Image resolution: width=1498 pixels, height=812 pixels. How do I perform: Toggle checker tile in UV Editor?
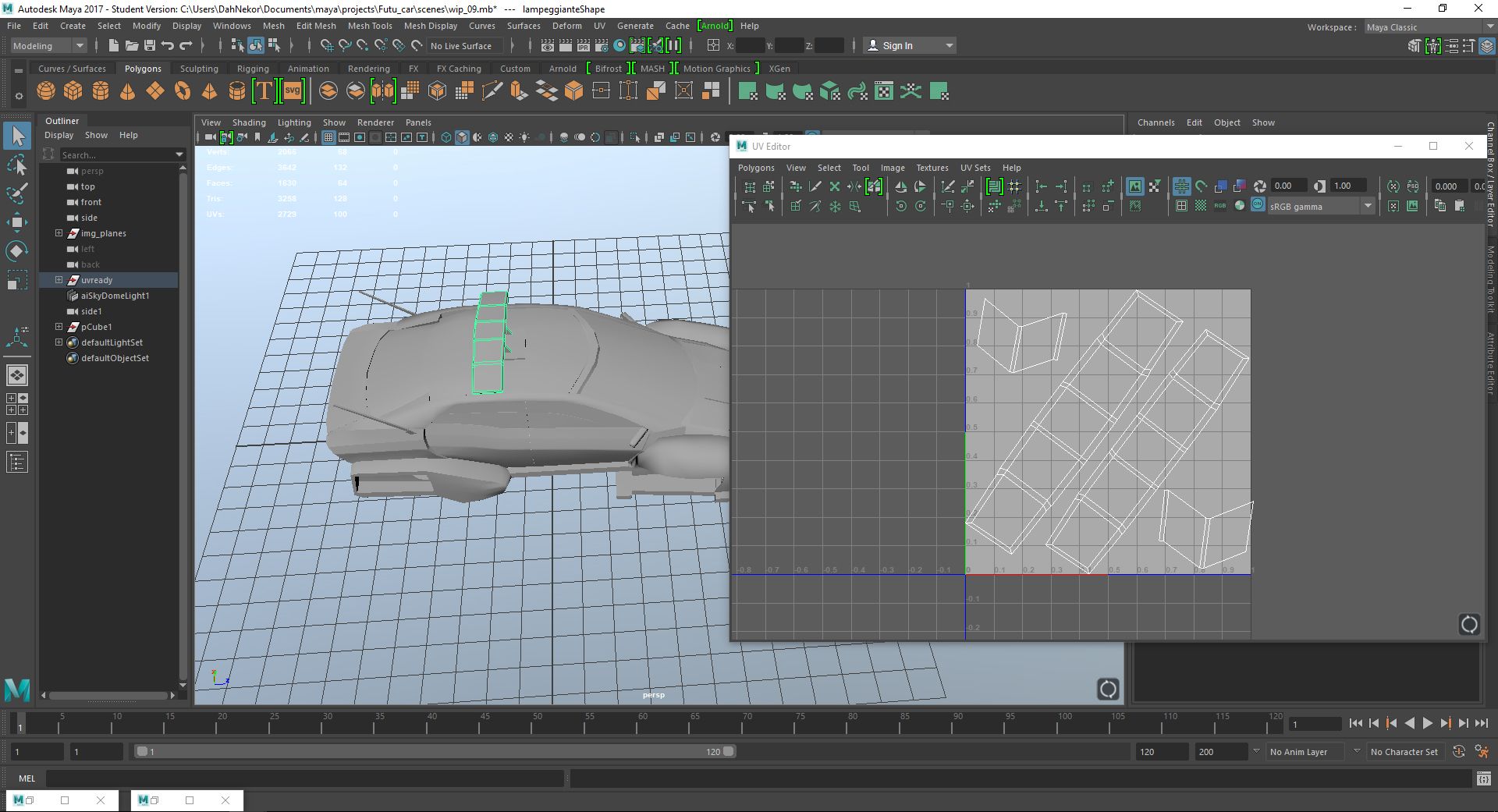[x=1201, y=206]
